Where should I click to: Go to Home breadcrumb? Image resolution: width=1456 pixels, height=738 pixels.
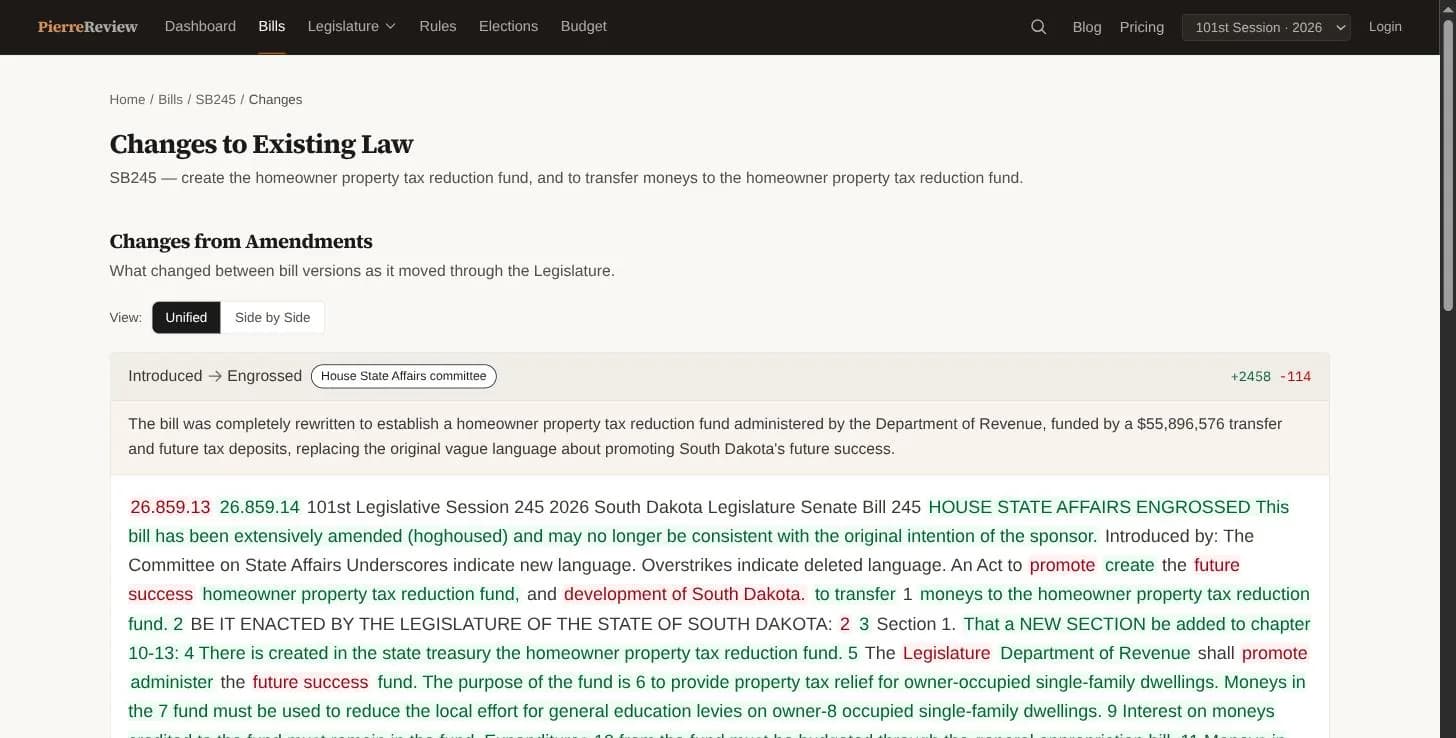pyautogui.click(x=127, y=99)
